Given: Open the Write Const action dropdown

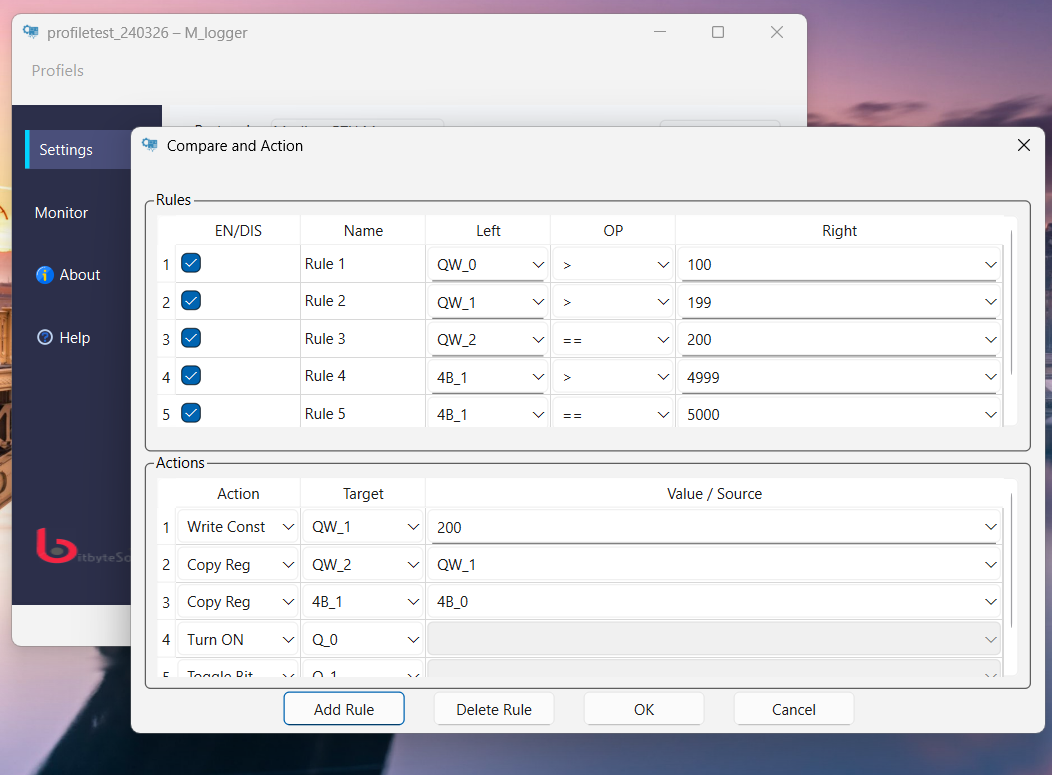Looking at the screenshot, I should 238,527.
